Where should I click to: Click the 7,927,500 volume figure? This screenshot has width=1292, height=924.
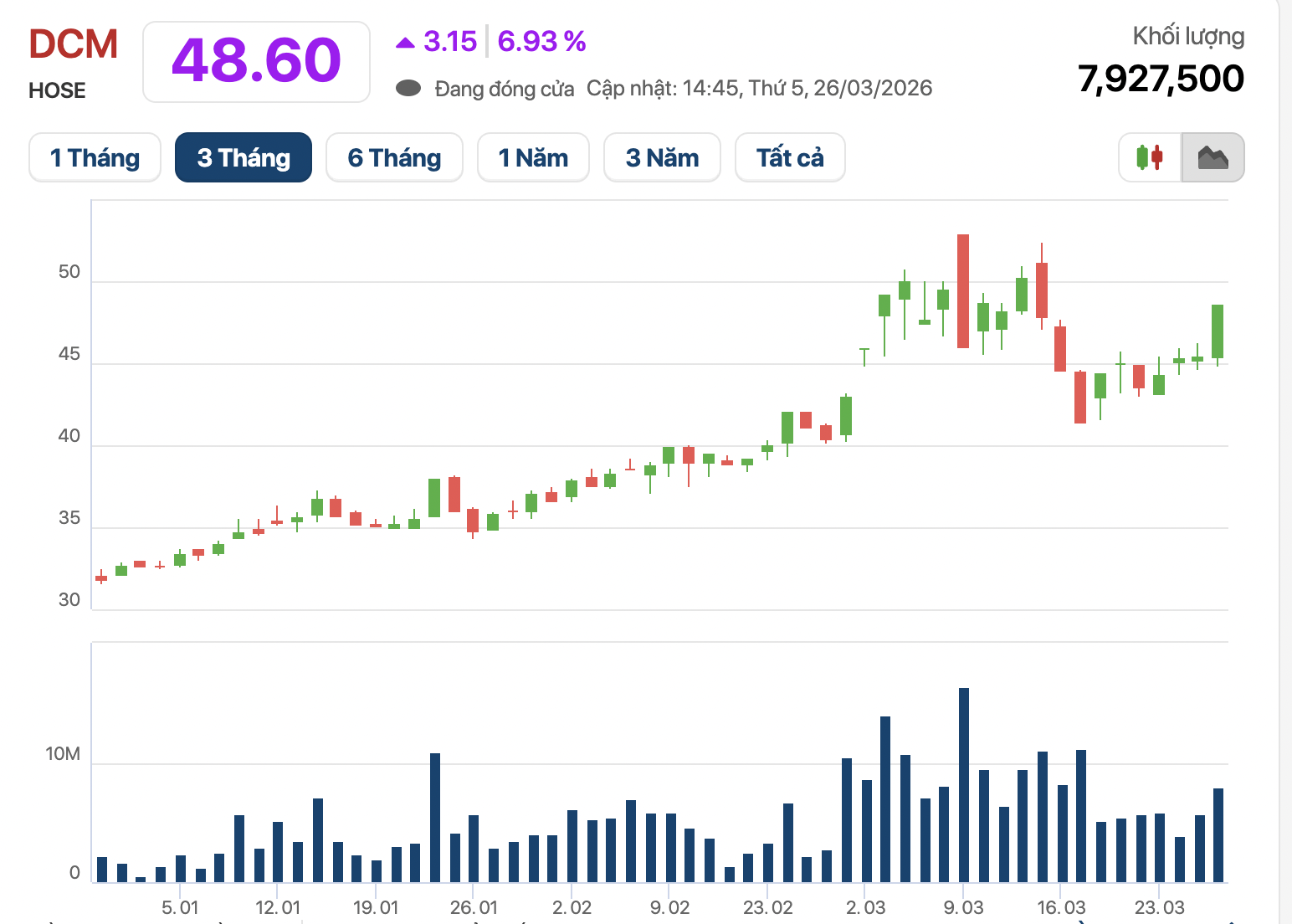click(x=1161, y=79)
